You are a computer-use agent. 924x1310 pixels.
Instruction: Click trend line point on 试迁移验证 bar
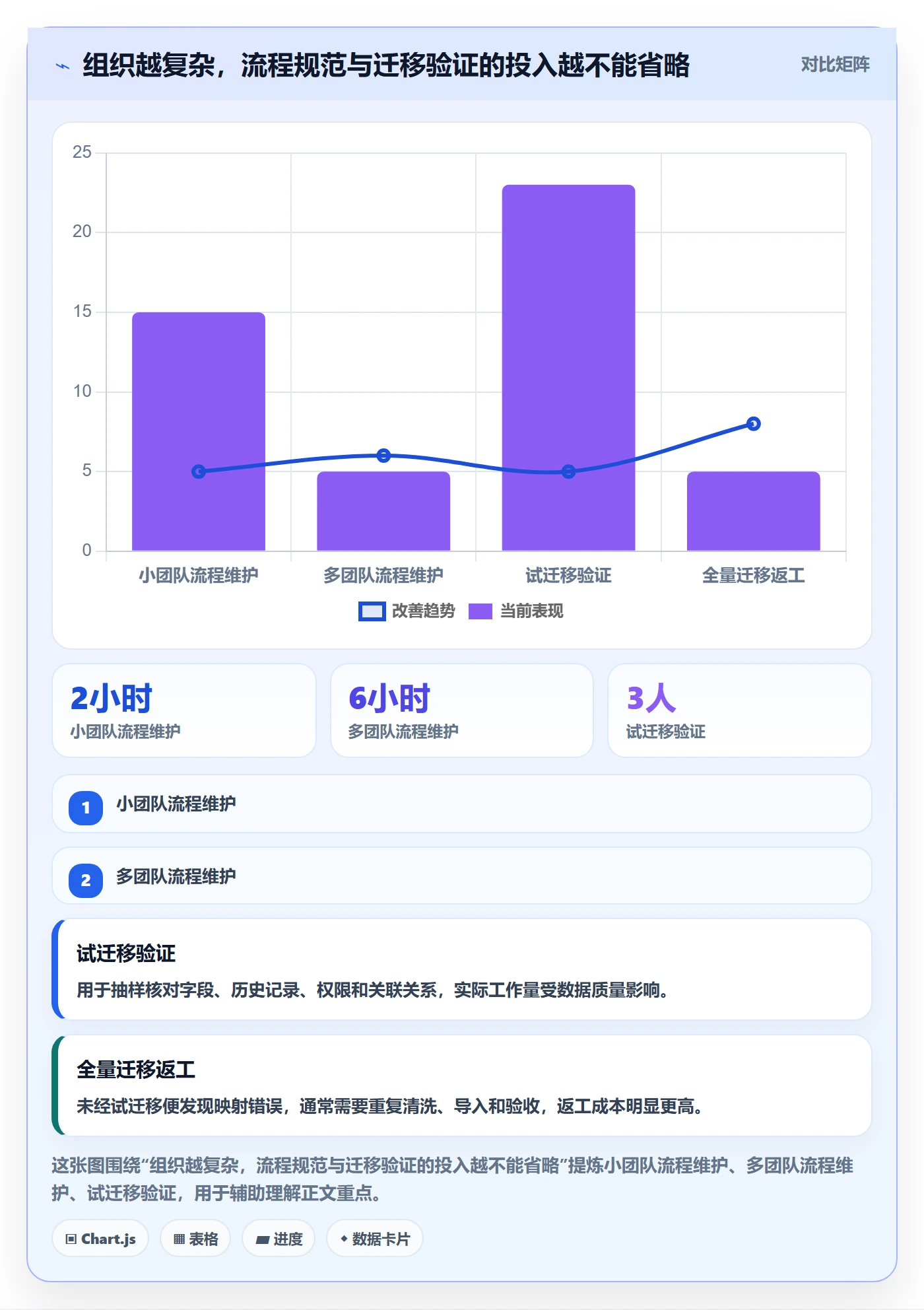coord(568,471)
